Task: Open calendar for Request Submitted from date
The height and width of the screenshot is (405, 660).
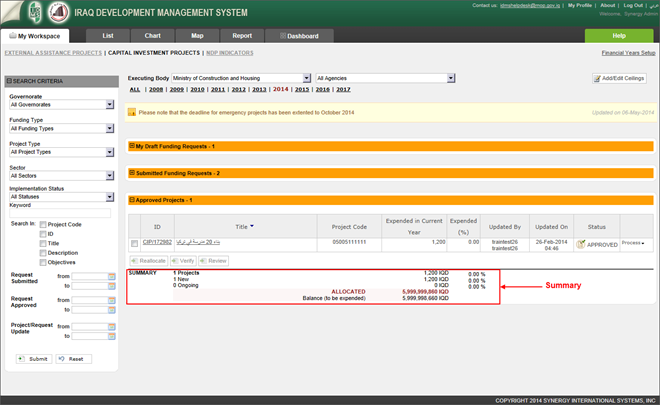Action: (110, 277)
